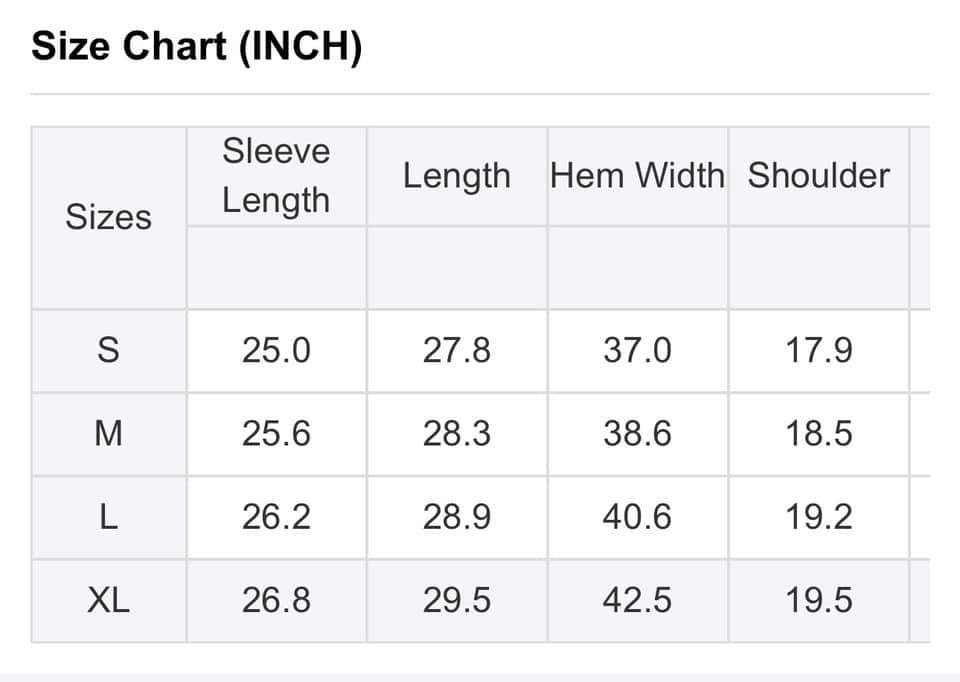Click sleeve length value 26.8
960x682 pixels.
coord(276,600)
